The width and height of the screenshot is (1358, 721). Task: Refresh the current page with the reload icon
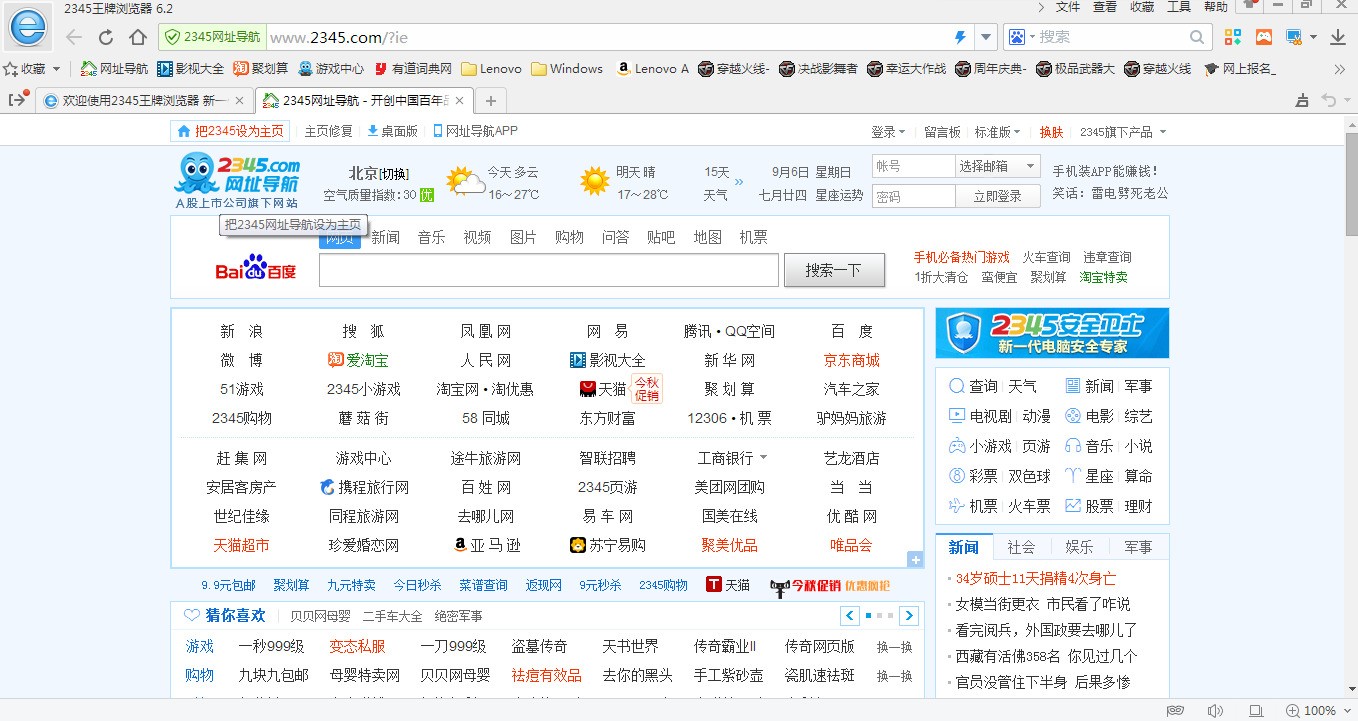[x=106, y=36]
